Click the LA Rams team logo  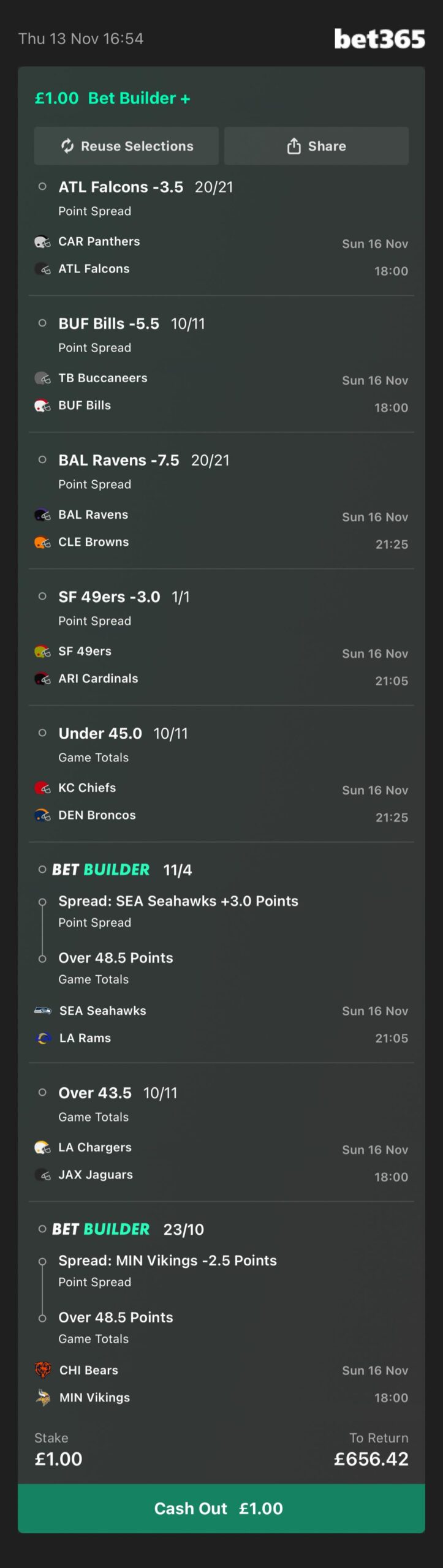pos(43,1038)
